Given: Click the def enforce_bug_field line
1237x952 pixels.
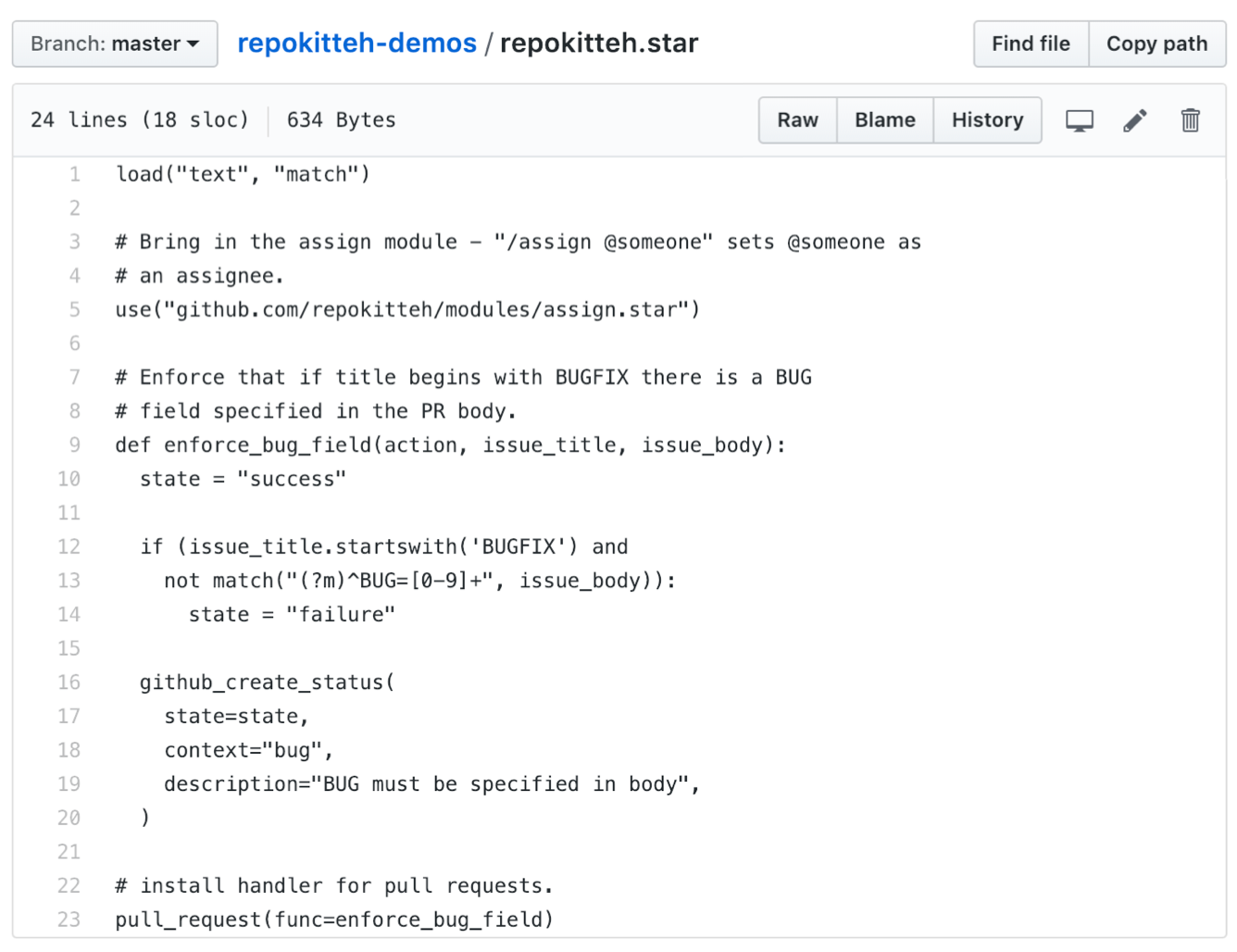Looking at the screenshot, I should click(x=450, y=445).
